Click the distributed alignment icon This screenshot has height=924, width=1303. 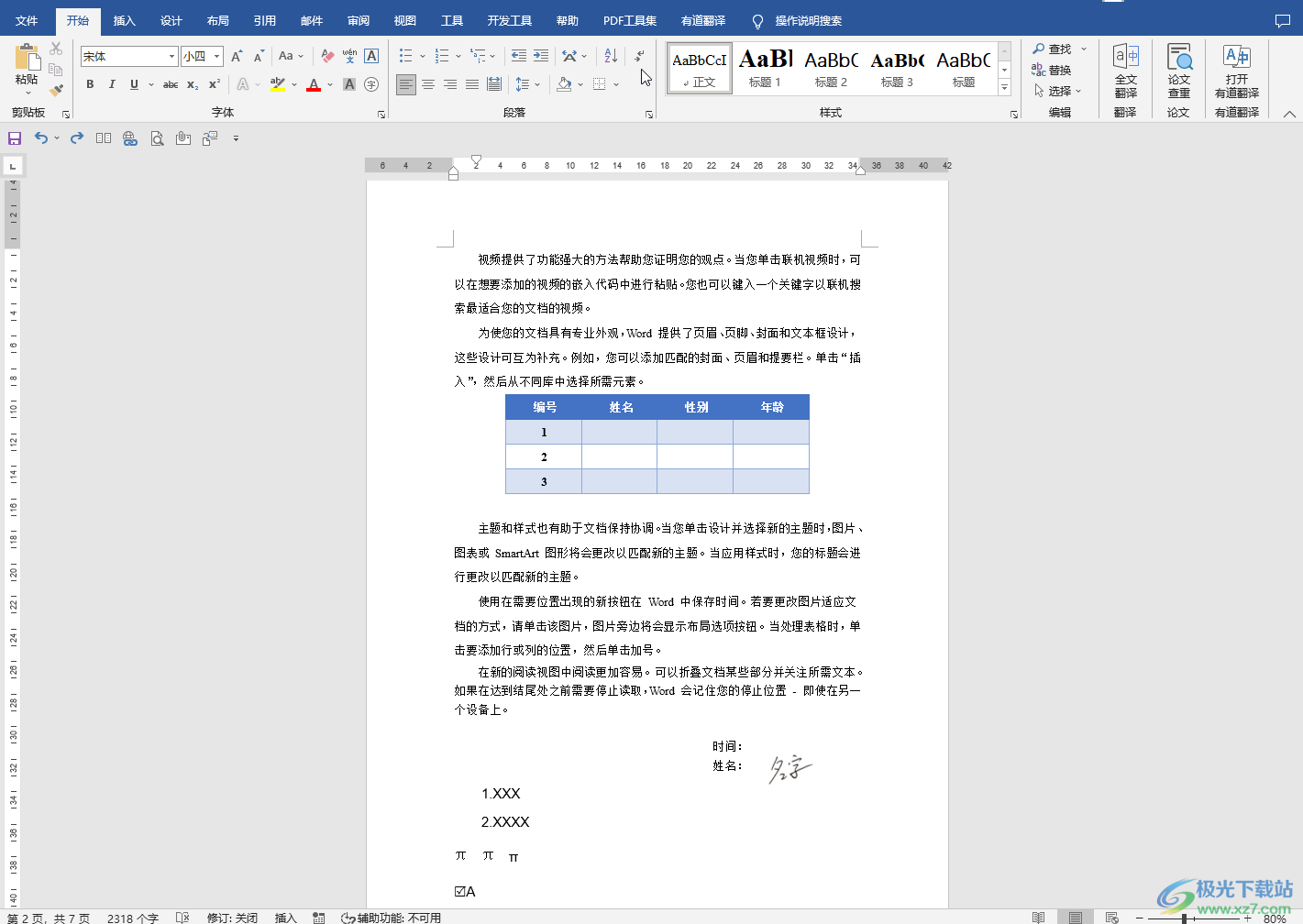pos(494,84)
